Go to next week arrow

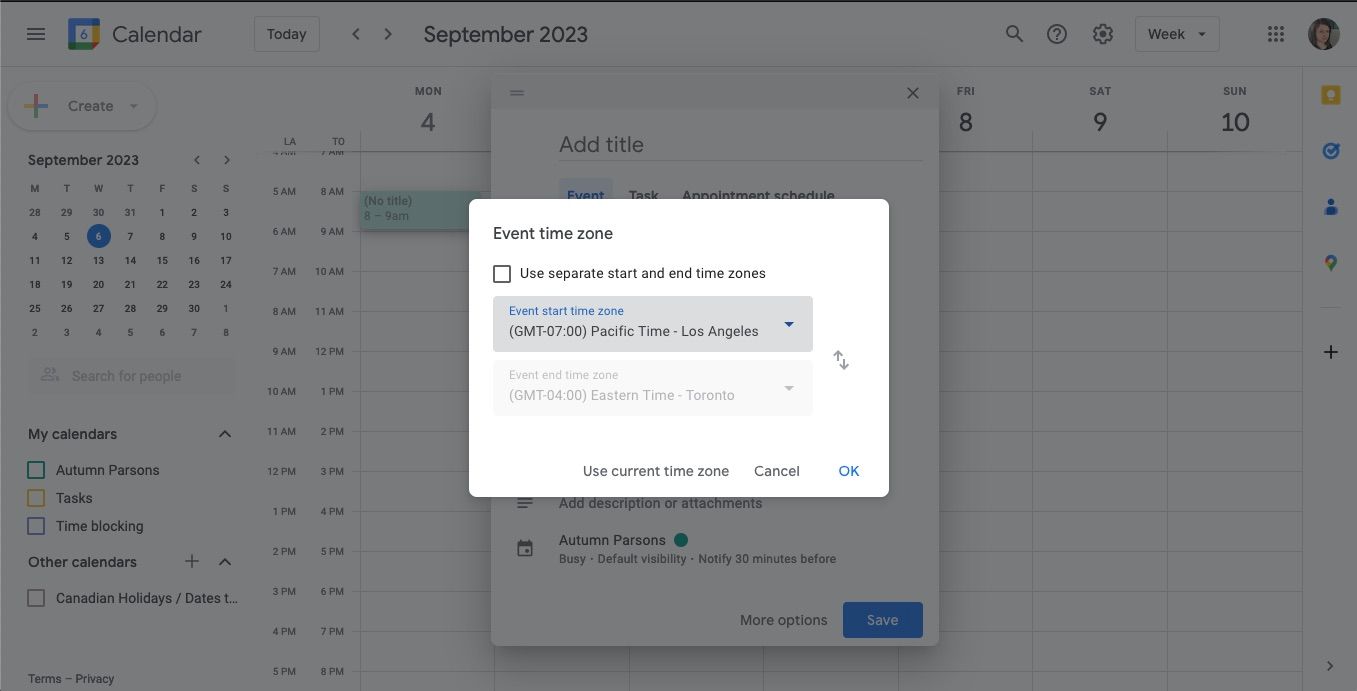point(388,34)
